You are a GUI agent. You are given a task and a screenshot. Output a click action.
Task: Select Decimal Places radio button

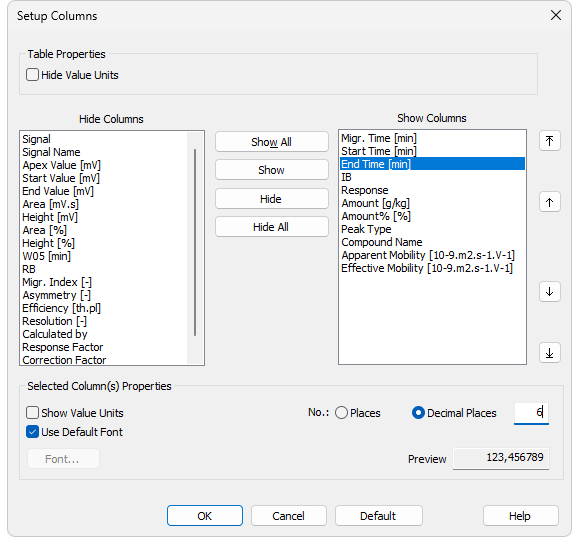[x=418, y=413]
